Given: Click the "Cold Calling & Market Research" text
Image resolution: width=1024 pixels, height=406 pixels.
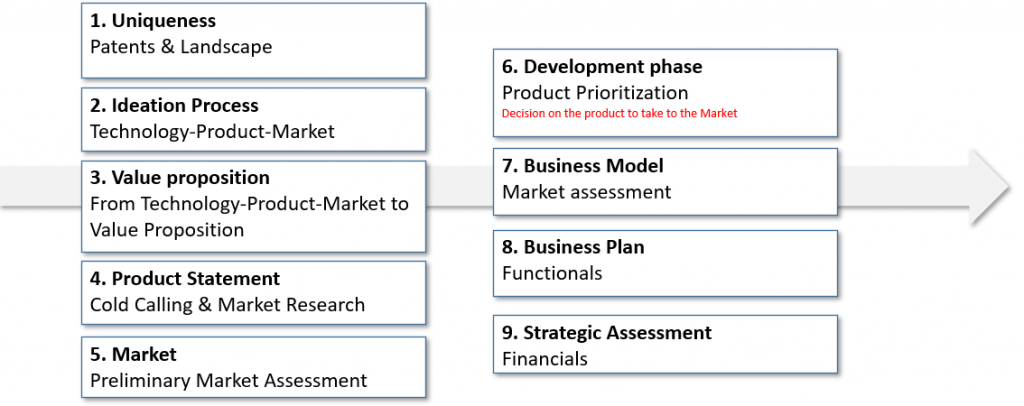Looking at the screenshot, I should coord(227,305).
